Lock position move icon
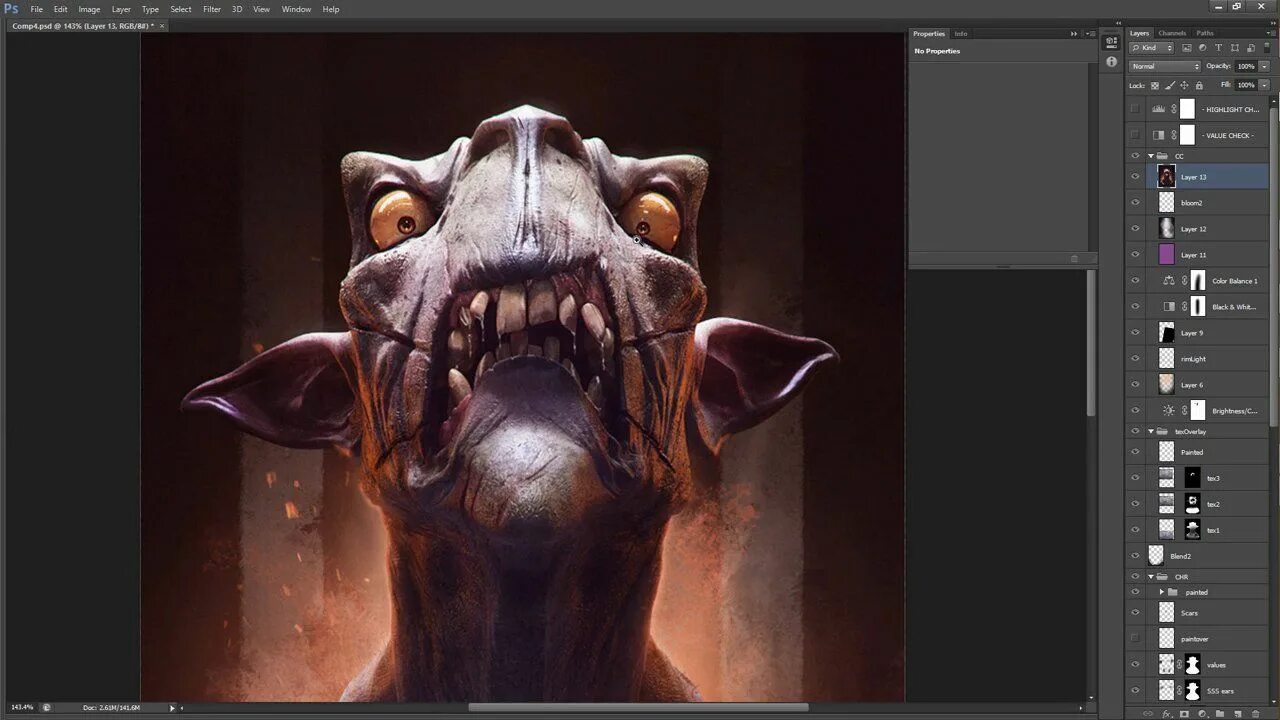The height and width of the screenshot is (720, 1280). point(1185,85)
